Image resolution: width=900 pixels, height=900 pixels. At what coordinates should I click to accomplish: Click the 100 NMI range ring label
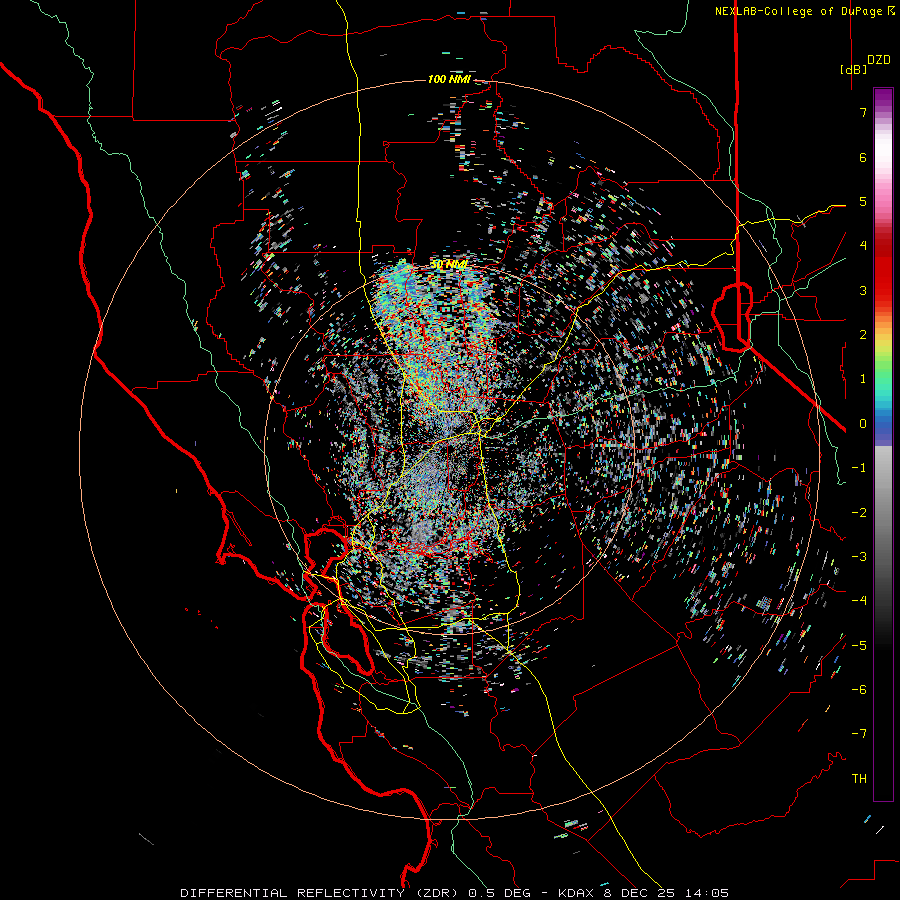click(x=449, y=79)
